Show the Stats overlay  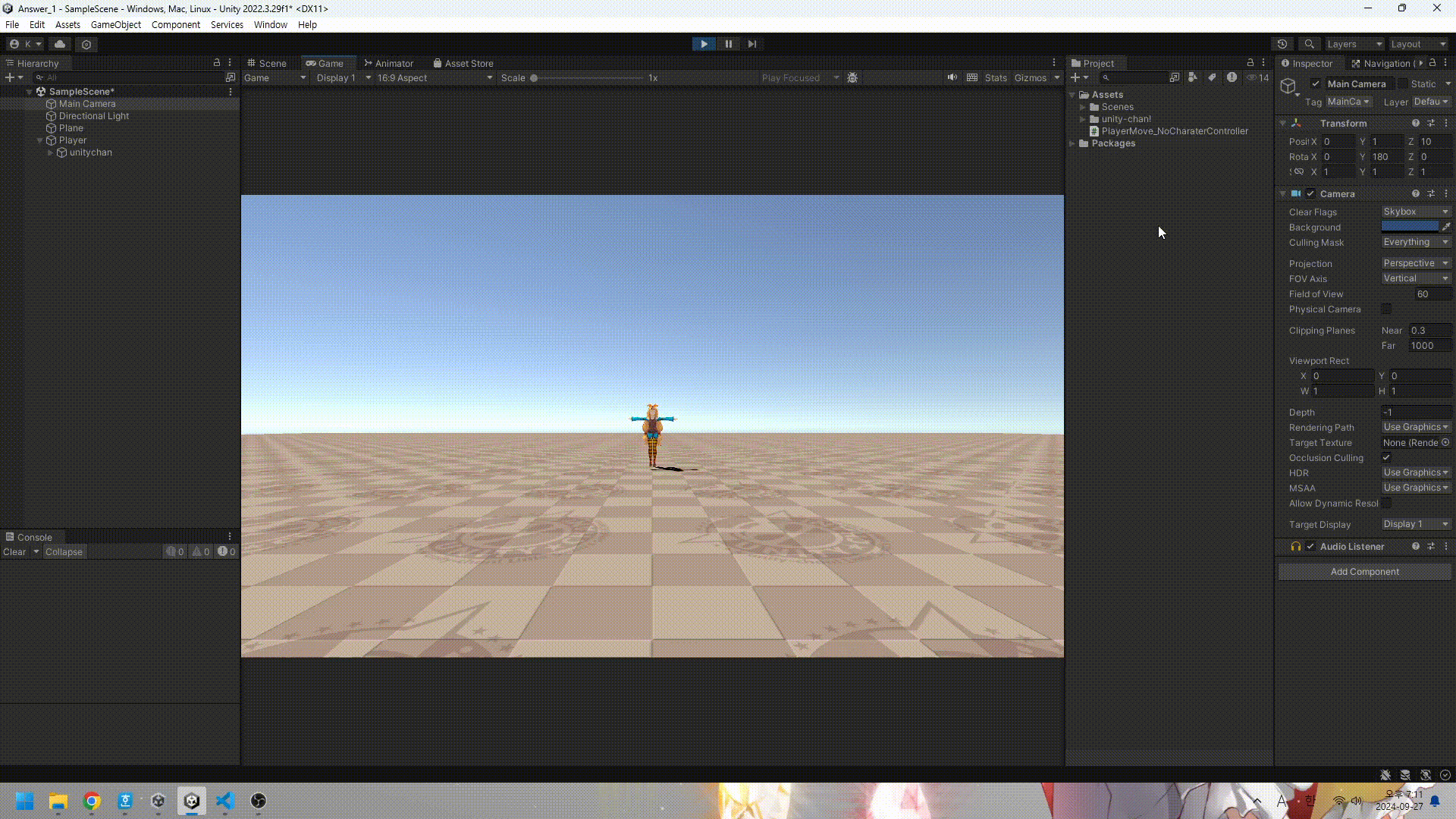coord(996,77)
